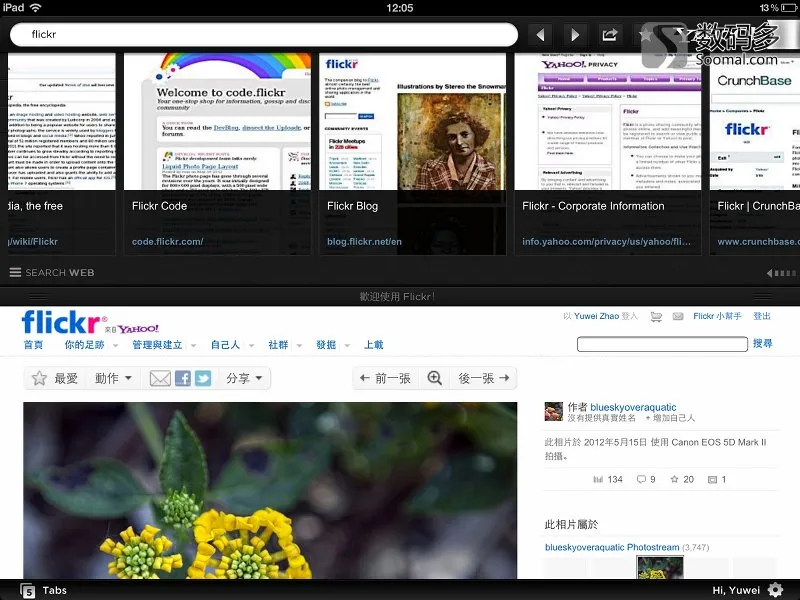Open the Flickr cart icon in header
Viewport: 800px width, 600px height.
point(656,317)
